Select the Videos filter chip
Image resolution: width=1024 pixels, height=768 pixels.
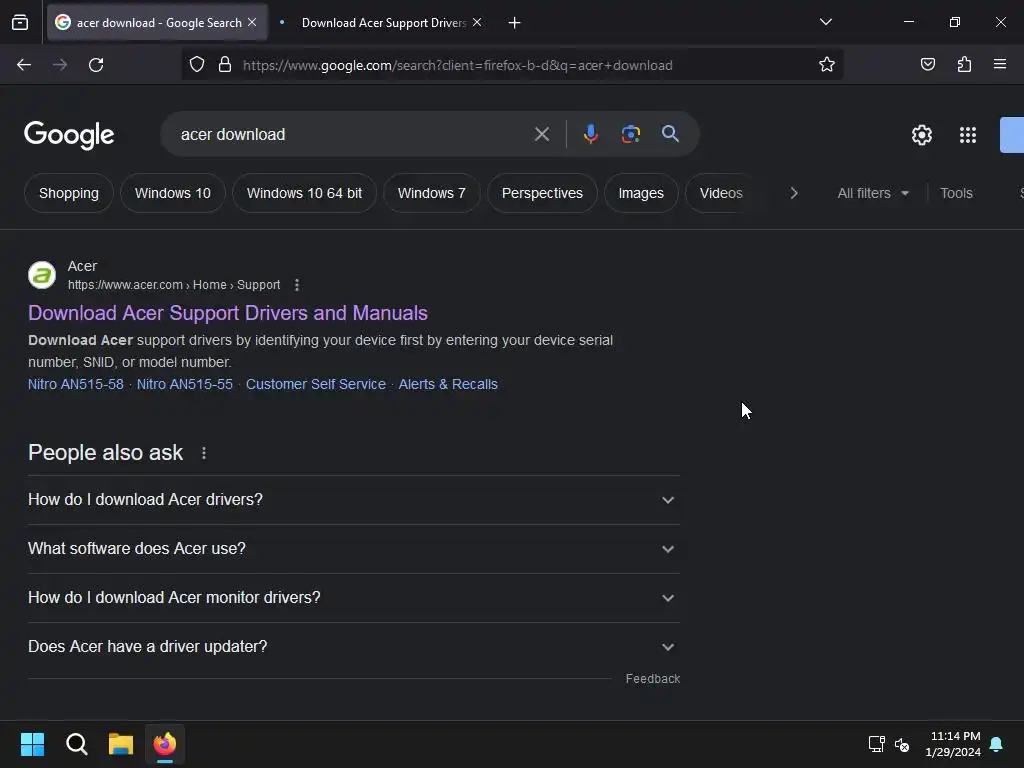point(721,193)
